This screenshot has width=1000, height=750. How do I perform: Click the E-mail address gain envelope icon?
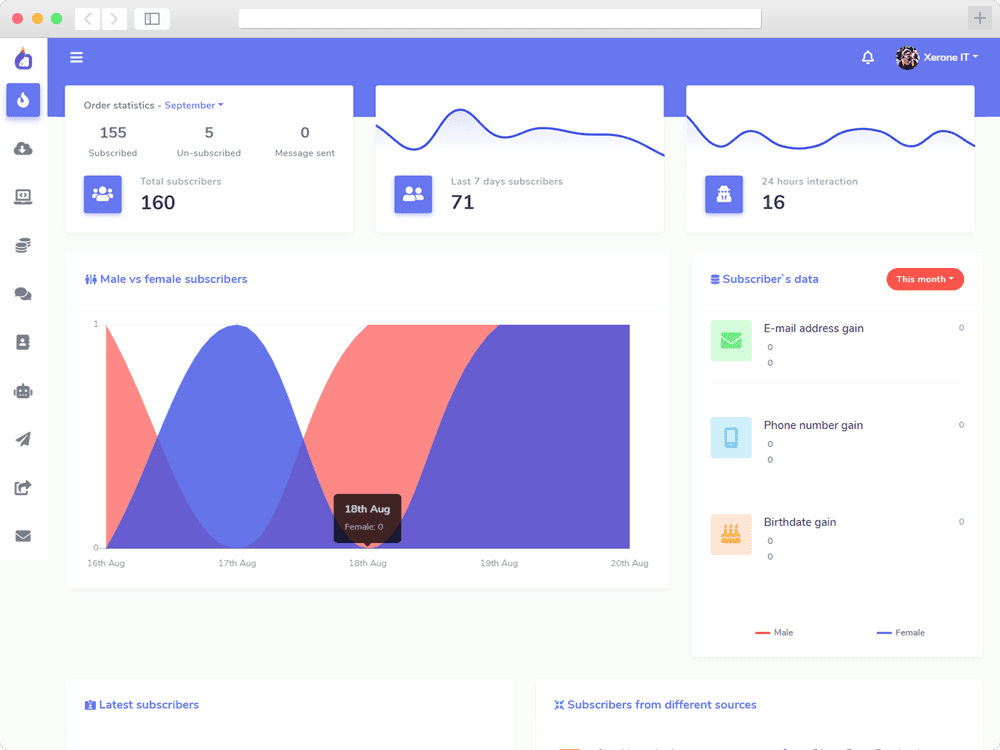pos(731,341)
